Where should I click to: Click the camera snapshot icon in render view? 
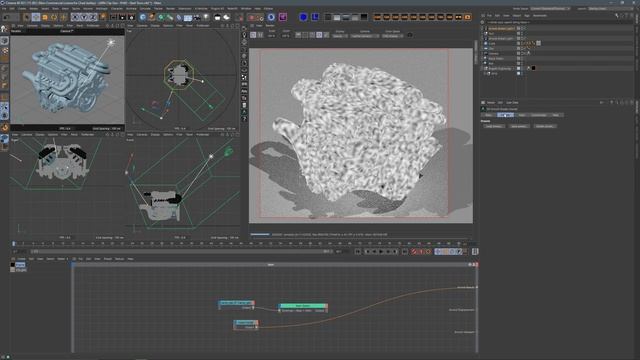pyautogui.click(x=410, y=36)
